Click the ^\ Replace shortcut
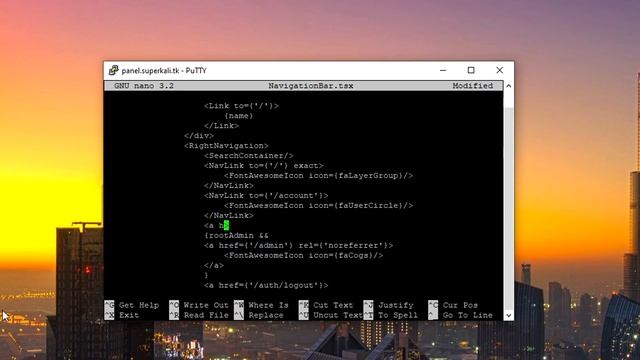Screen dimensions: 640x360 (x=259, y=315)
